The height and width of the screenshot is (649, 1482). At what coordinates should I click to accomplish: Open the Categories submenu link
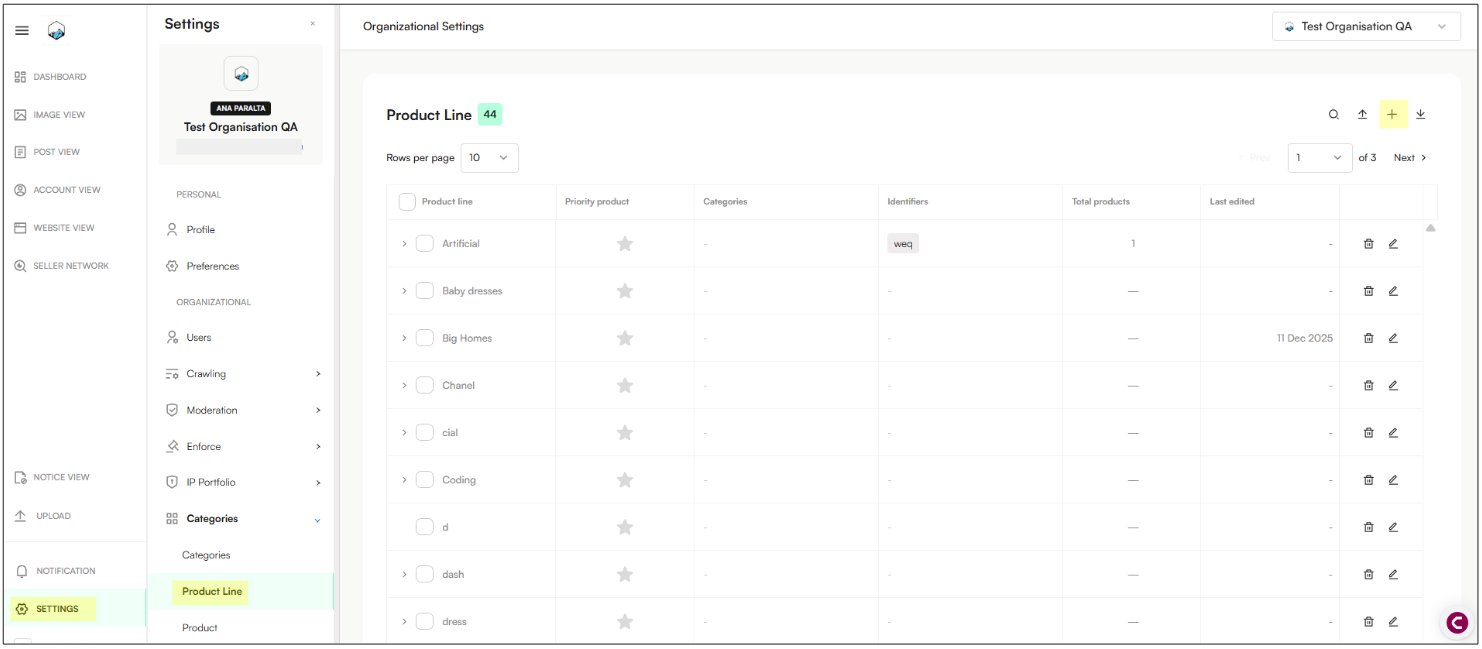click(206, 555)
